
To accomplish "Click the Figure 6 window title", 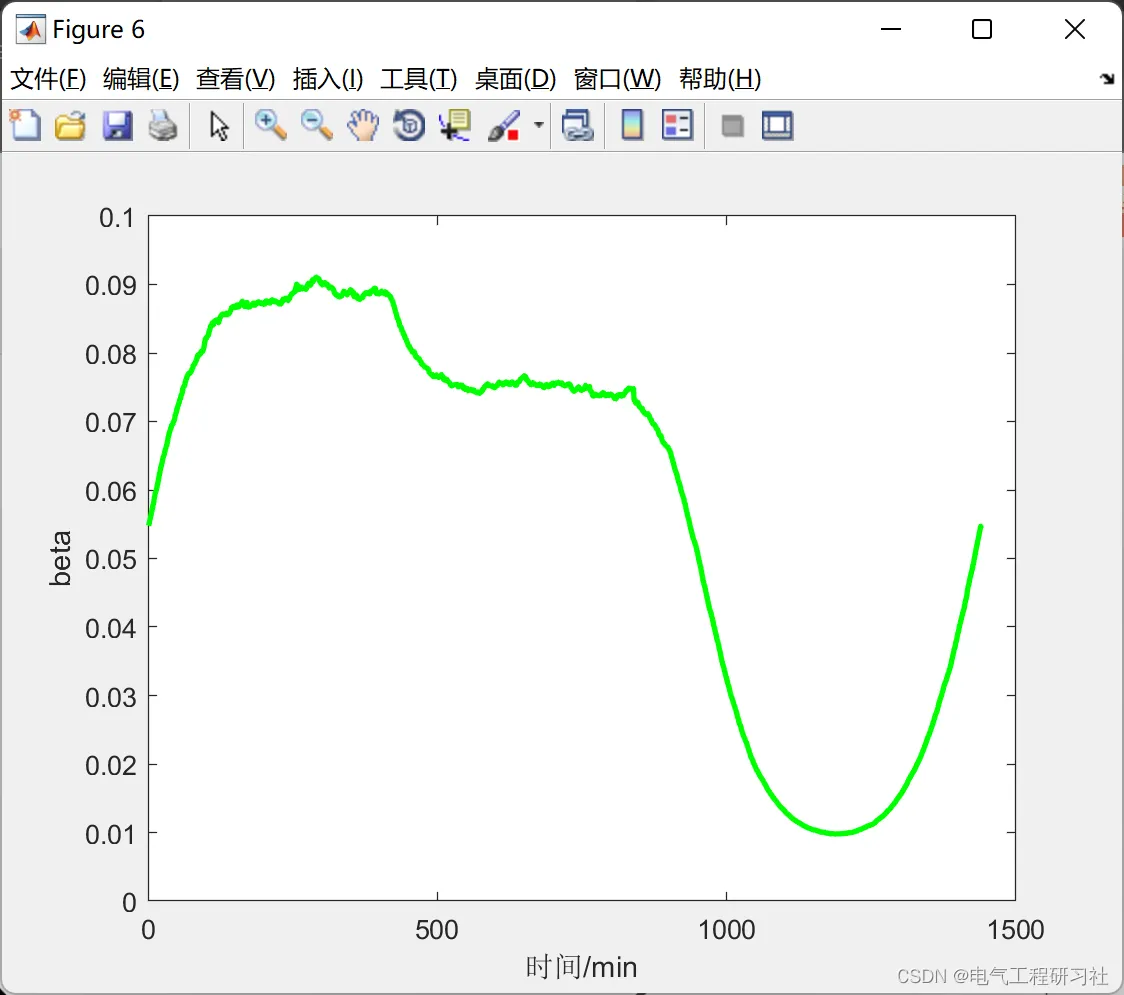I will [x=98, y=29].
